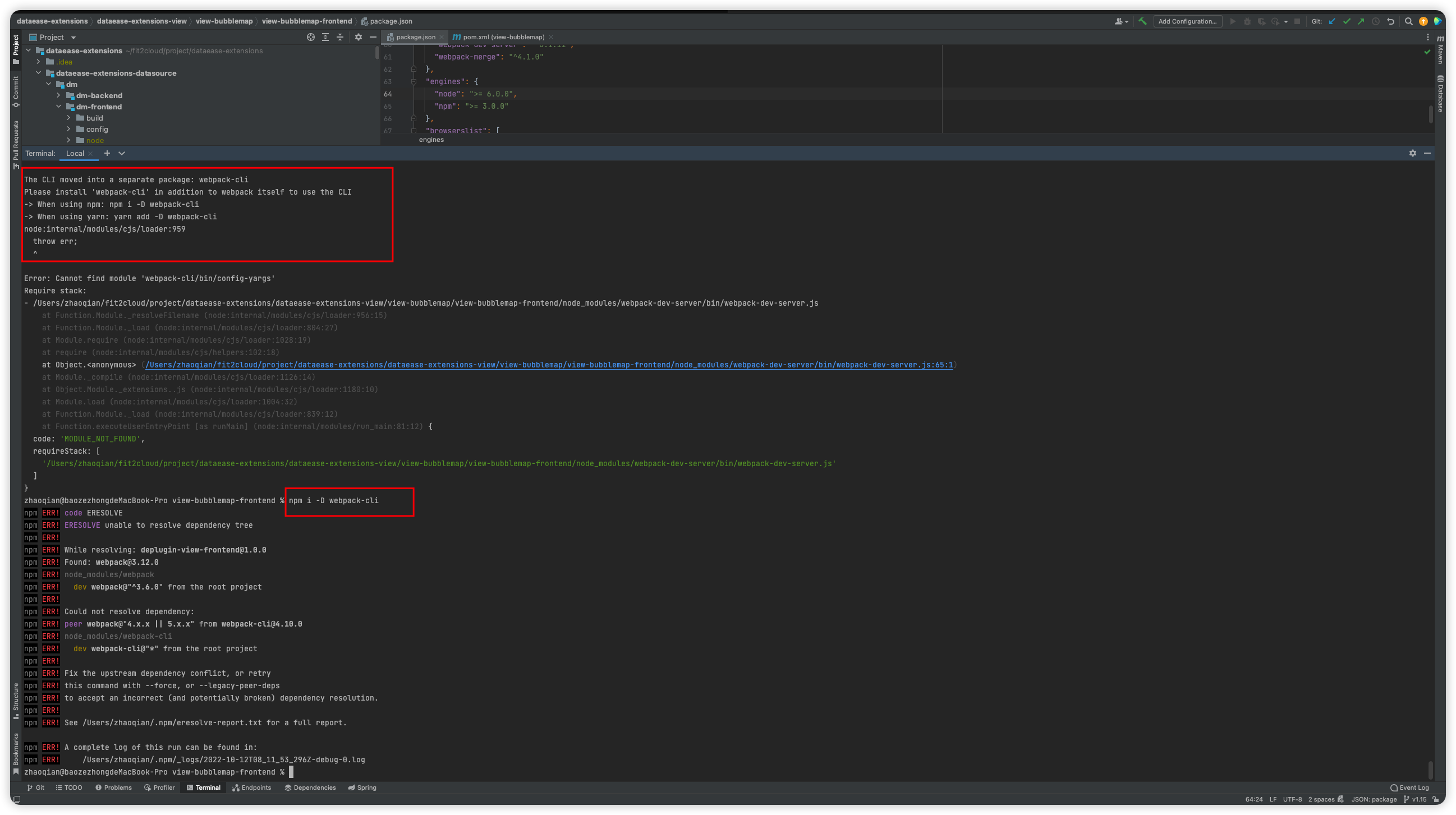Add a new terminal session with the plus icon

[x=107, y=153]
